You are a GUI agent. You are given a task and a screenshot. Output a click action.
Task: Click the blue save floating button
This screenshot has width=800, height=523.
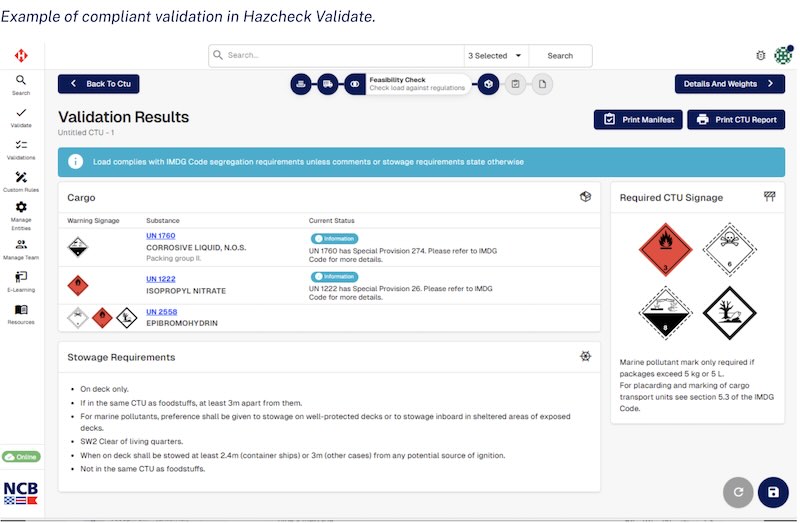coord(772,492)
